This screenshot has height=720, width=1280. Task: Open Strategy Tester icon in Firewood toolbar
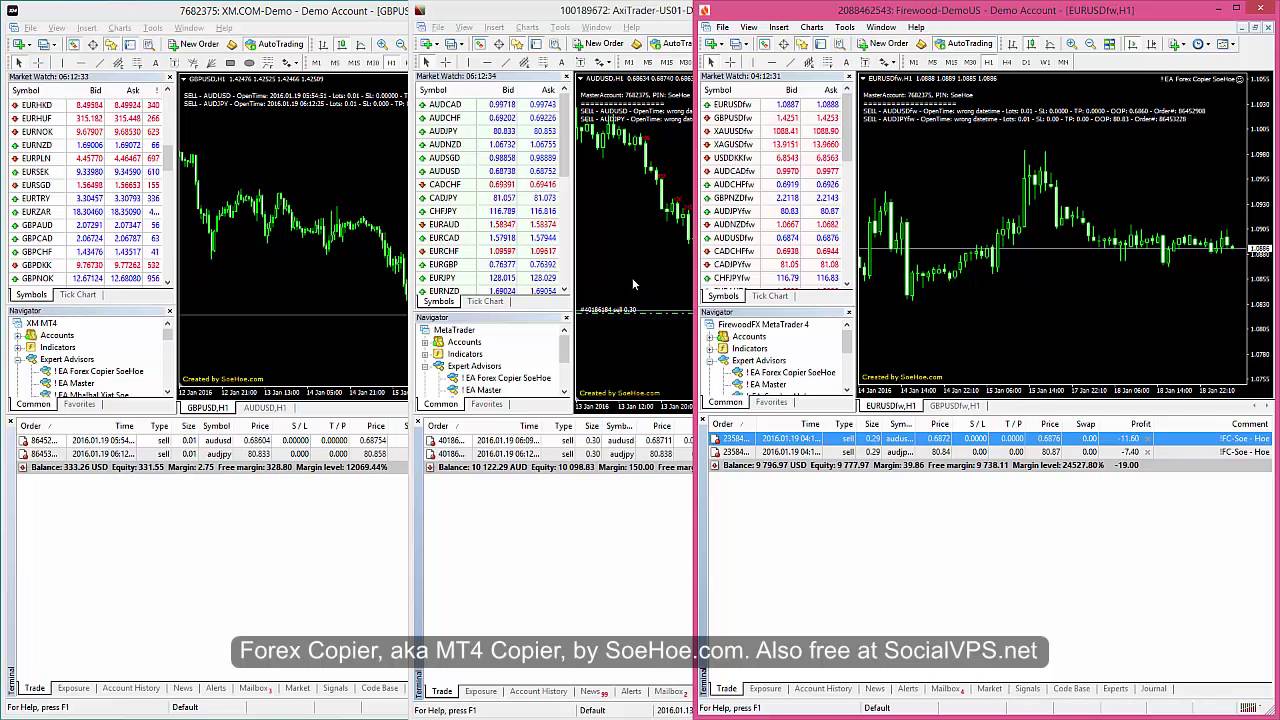[x=840, y=44]
